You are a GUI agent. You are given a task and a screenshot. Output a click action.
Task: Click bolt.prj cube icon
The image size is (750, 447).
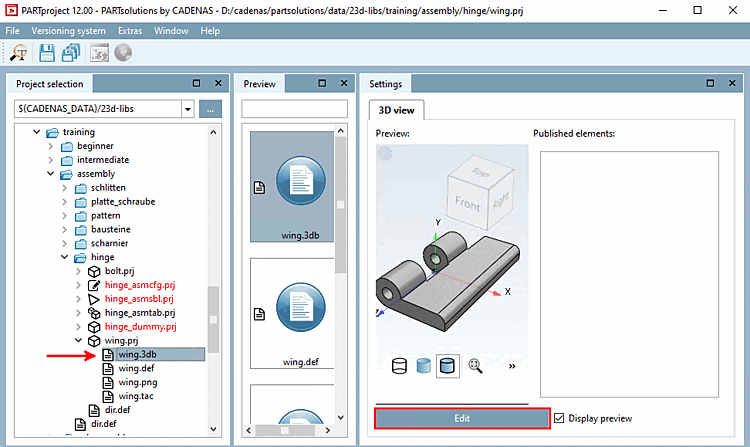(94, 272)
